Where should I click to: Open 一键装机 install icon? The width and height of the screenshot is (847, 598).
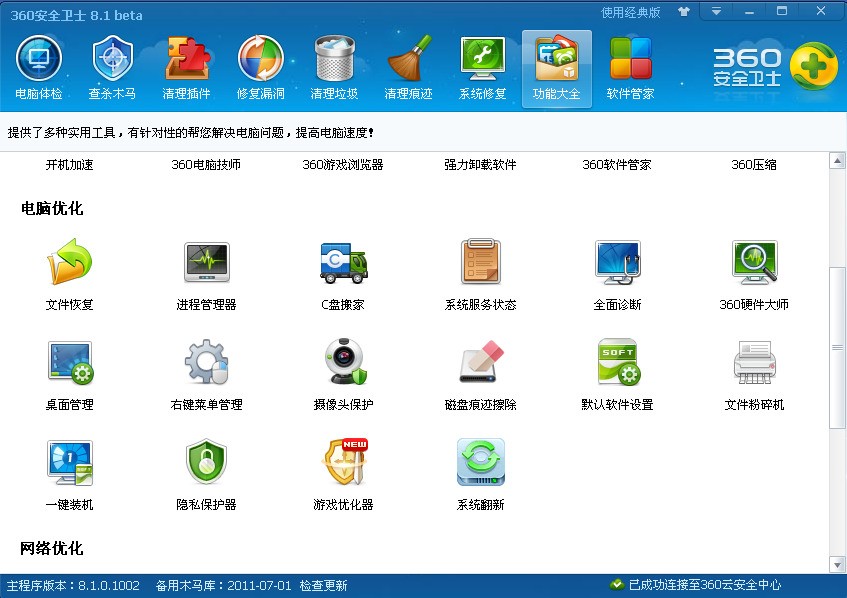click(x=70, y=474)
